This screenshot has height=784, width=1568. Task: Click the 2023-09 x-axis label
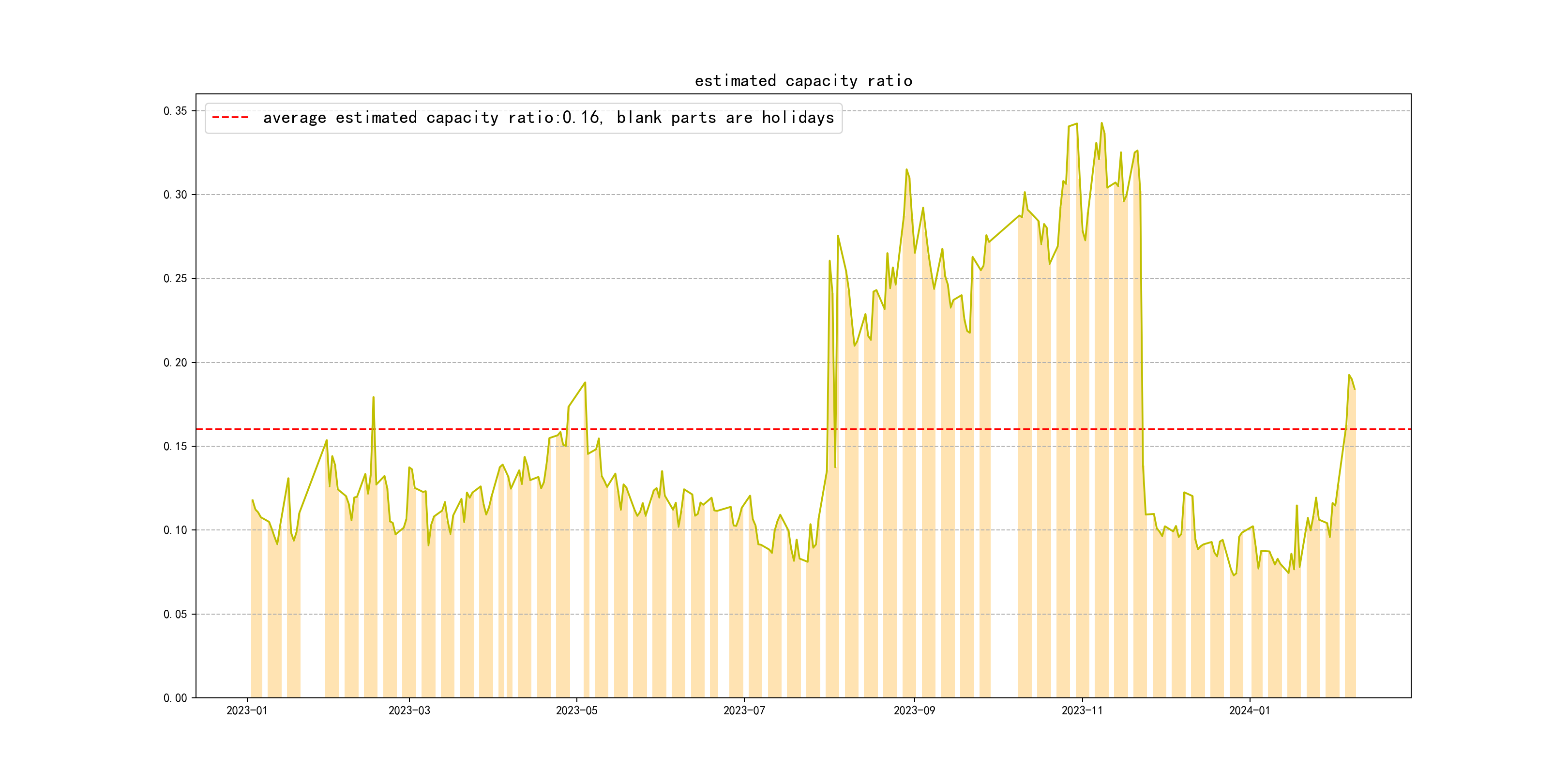[914, 710]
